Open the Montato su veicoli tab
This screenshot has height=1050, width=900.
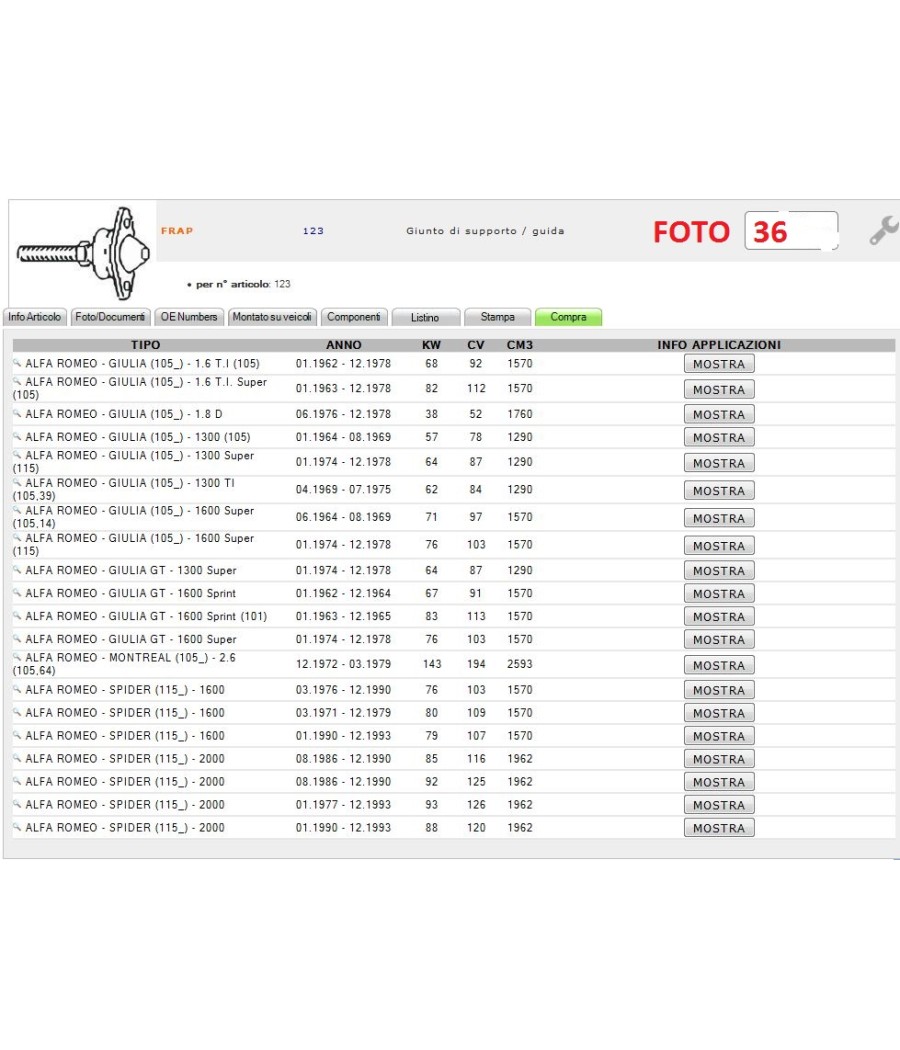[x=272, y=317]
